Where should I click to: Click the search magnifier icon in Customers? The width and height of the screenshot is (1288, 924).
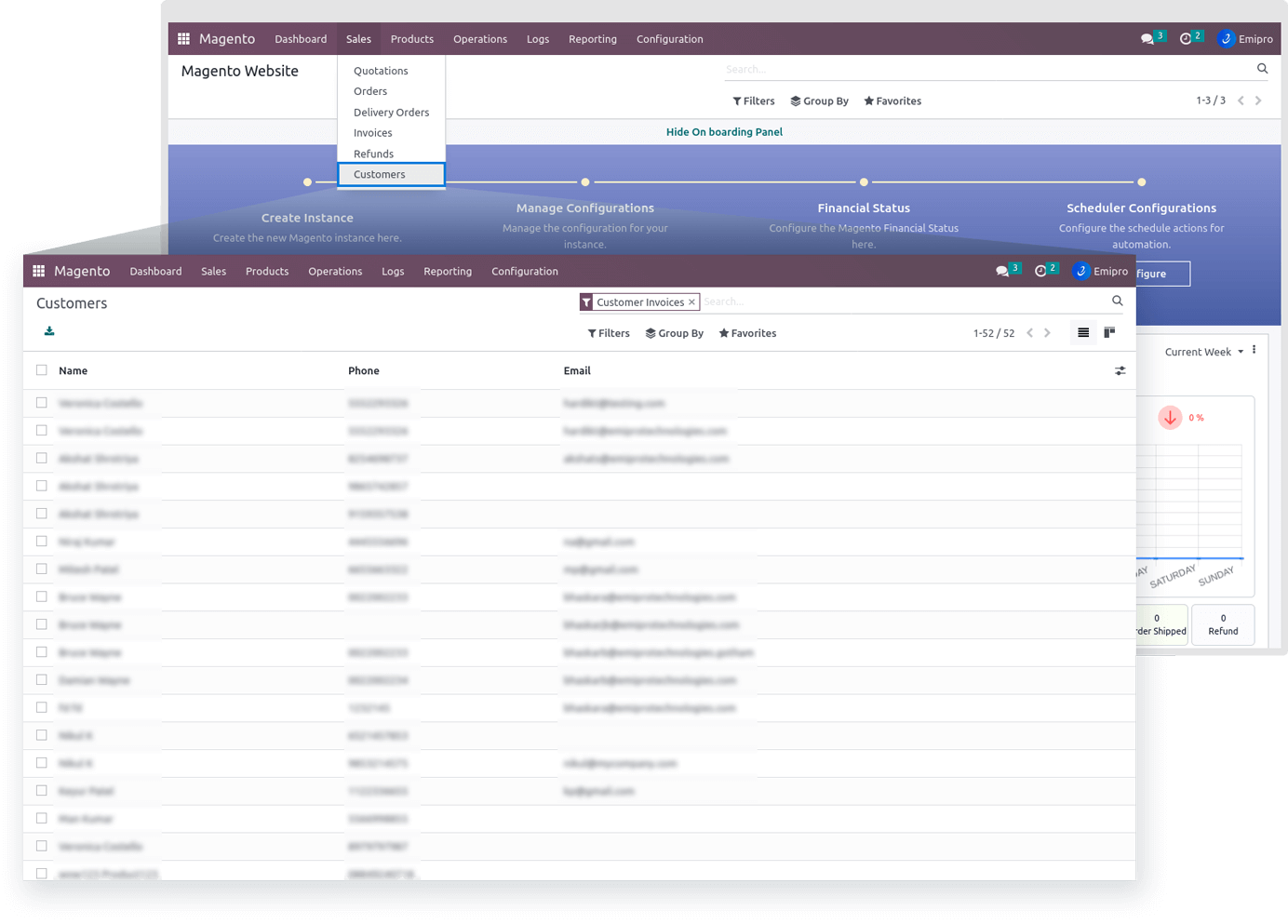(x=1117, y=301)
